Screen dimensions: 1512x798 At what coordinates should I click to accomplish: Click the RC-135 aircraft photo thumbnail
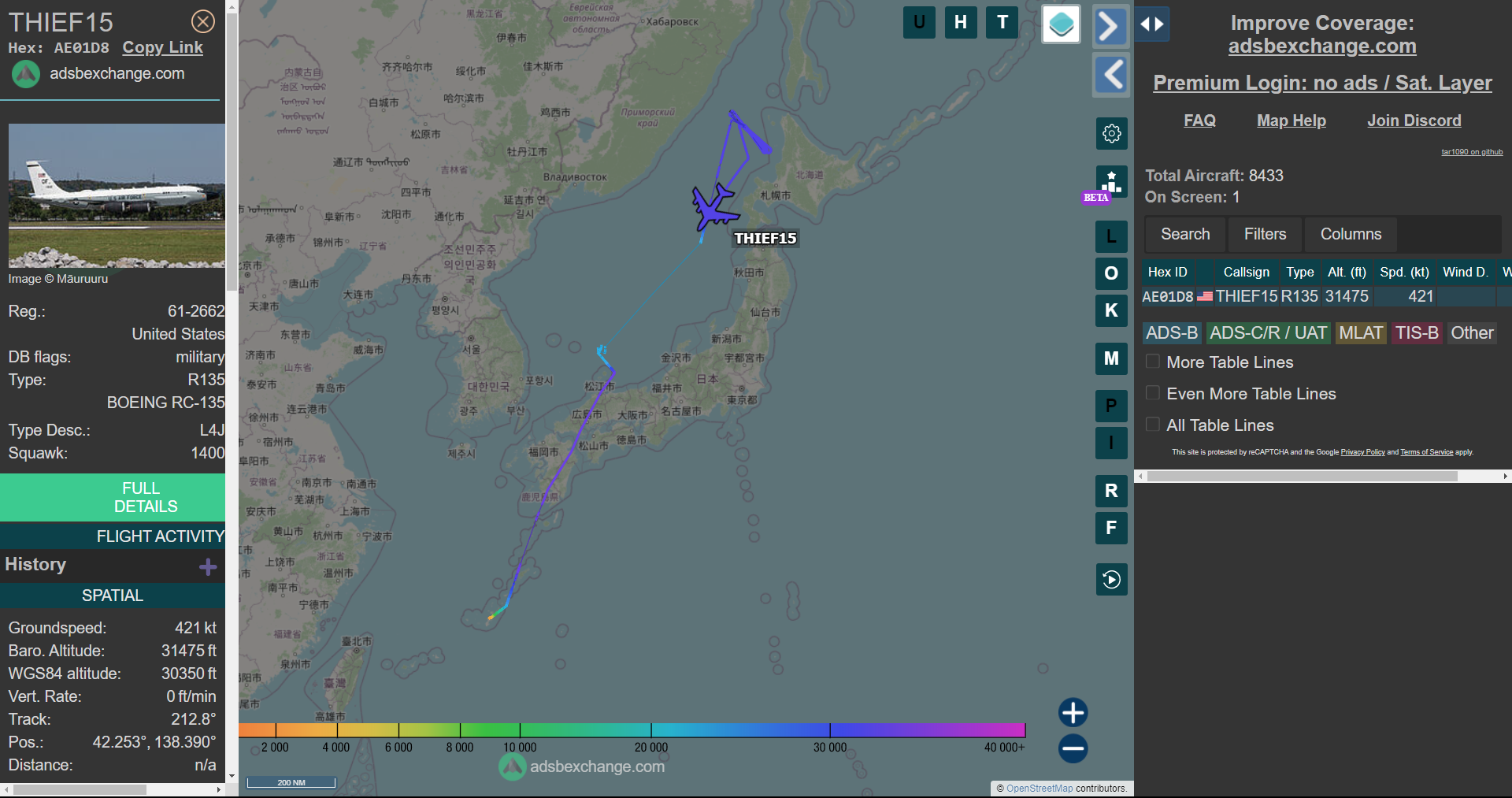(x=117, y=195)
